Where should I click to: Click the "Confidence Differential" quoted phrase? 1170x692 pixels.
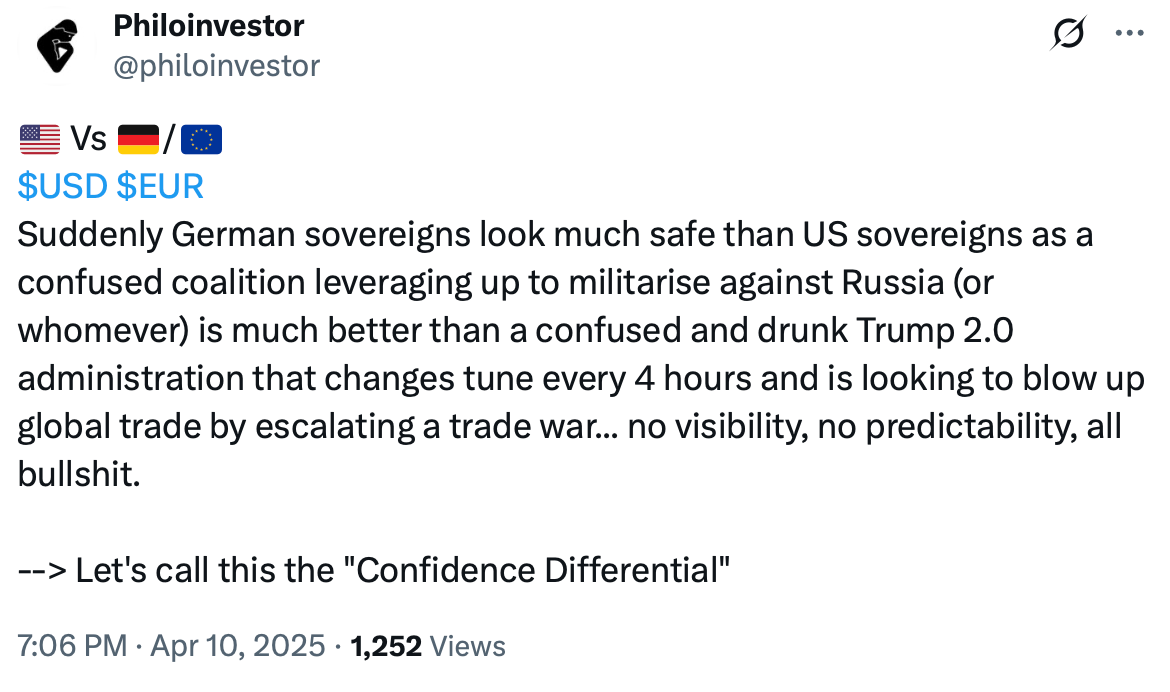[x=543, y=570]
